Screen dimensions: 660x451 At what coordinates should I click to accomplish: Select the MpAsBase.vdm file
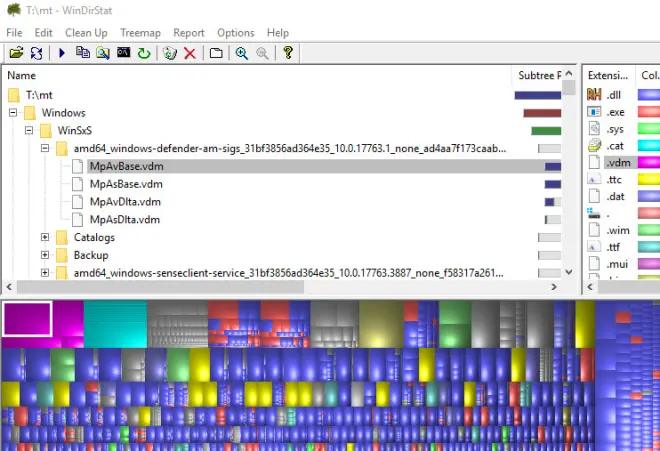tap(126, 184)
